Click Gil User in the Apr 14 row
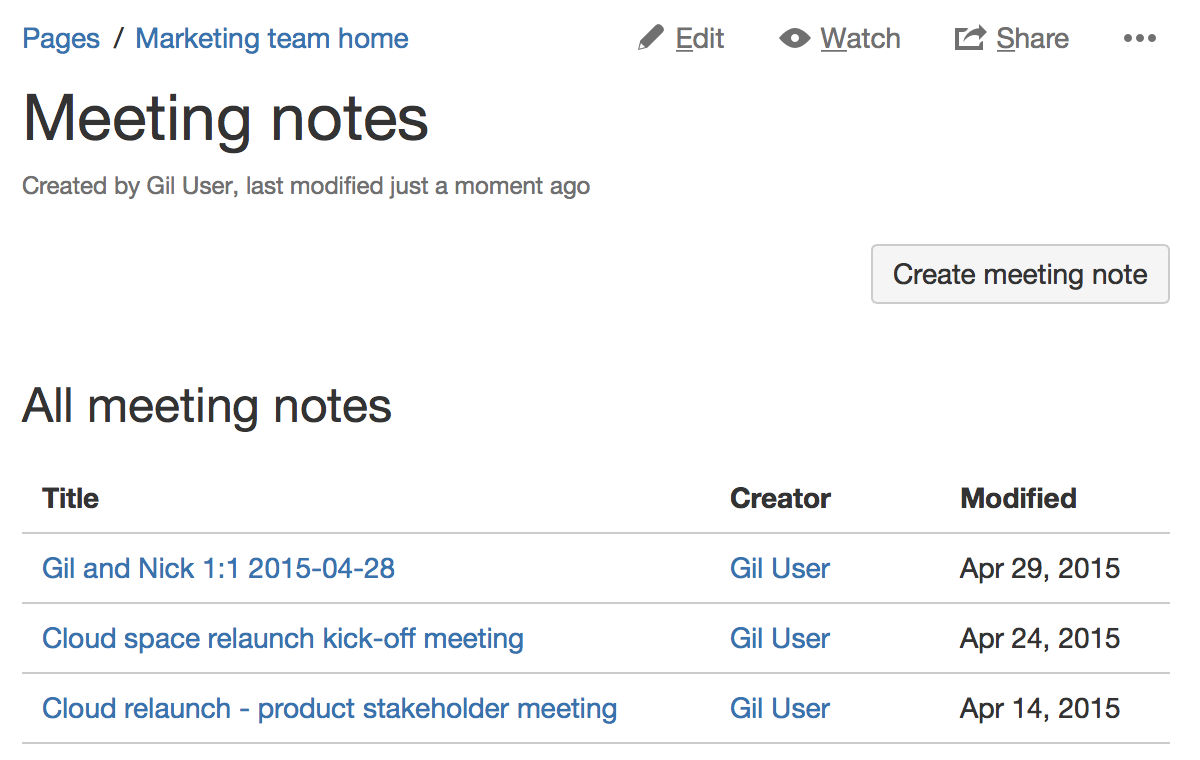The image size is (1200, 760). pos(780,708)
